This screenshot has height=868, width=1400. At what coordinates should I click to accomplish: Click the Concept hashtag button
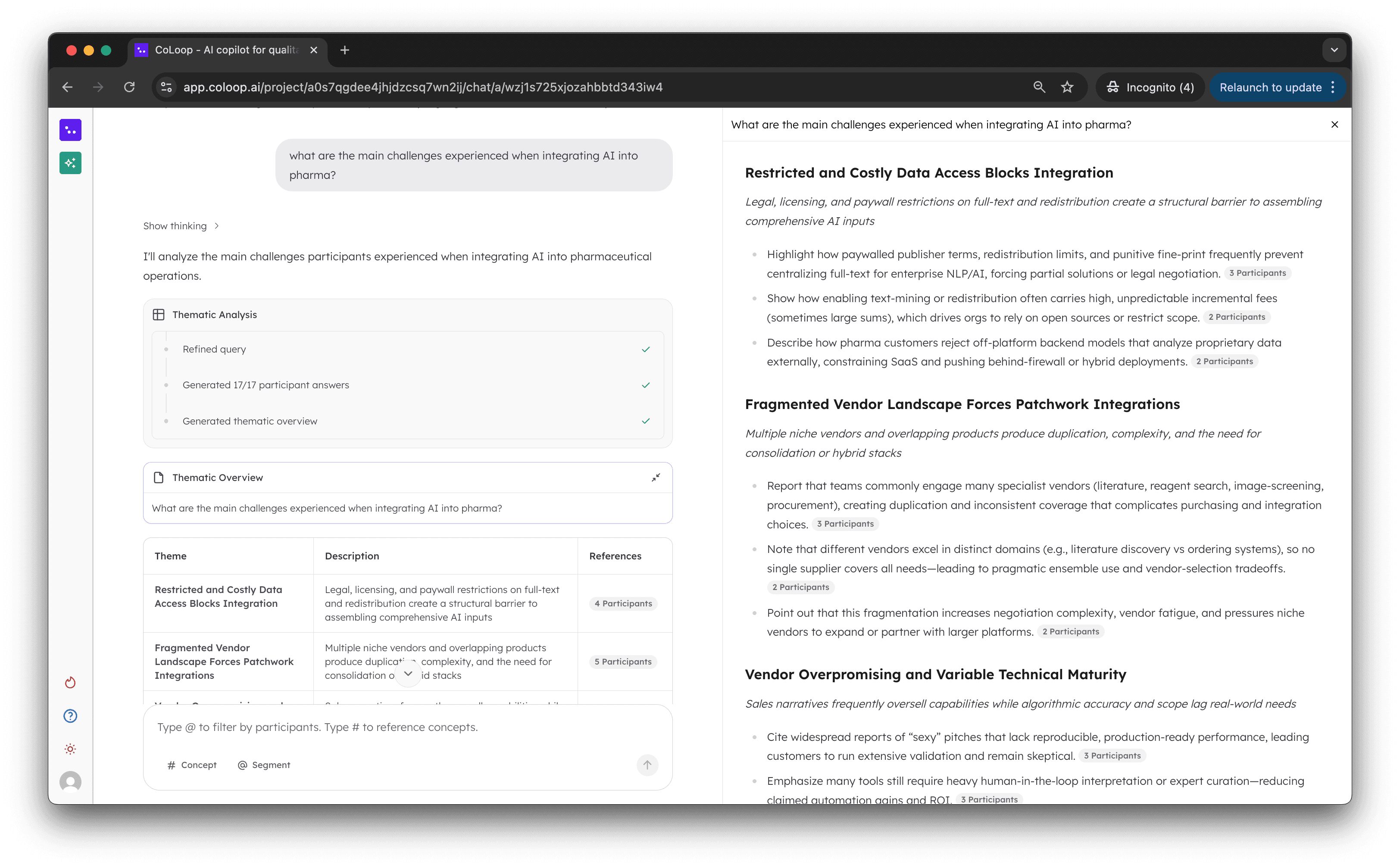tap(192, 765)
